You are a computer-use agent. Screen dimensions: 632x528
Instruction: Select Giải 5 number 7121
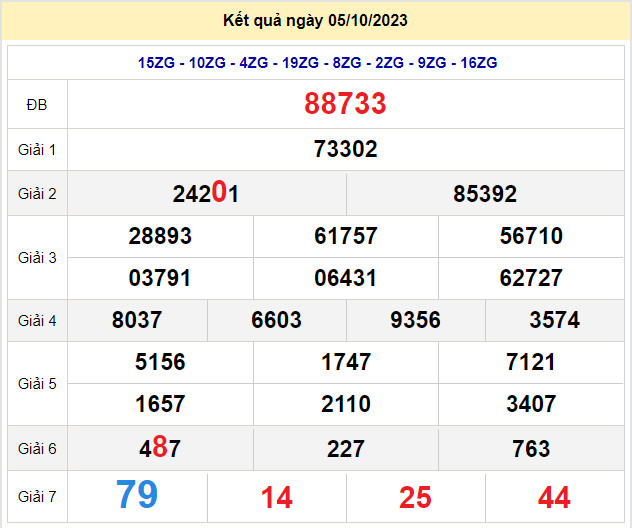(x=531, y=362)
